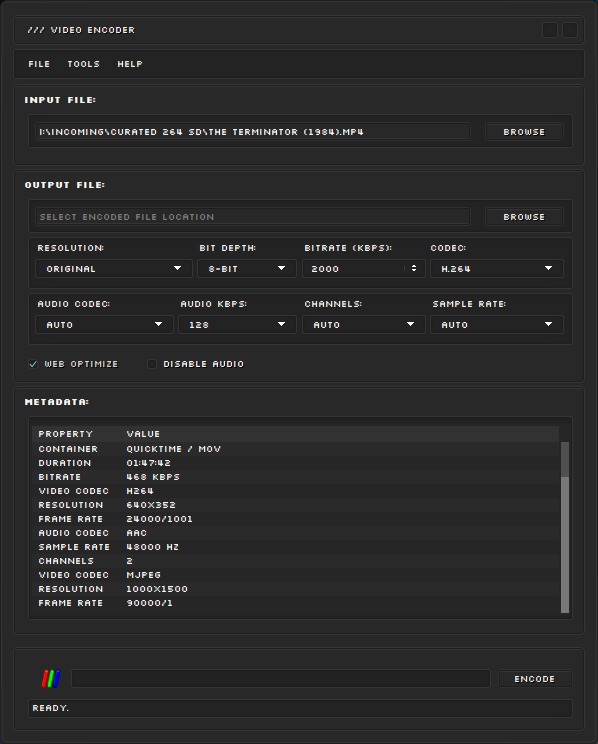Click the Value column header
The image size is (598, 744).
point(143,434)
